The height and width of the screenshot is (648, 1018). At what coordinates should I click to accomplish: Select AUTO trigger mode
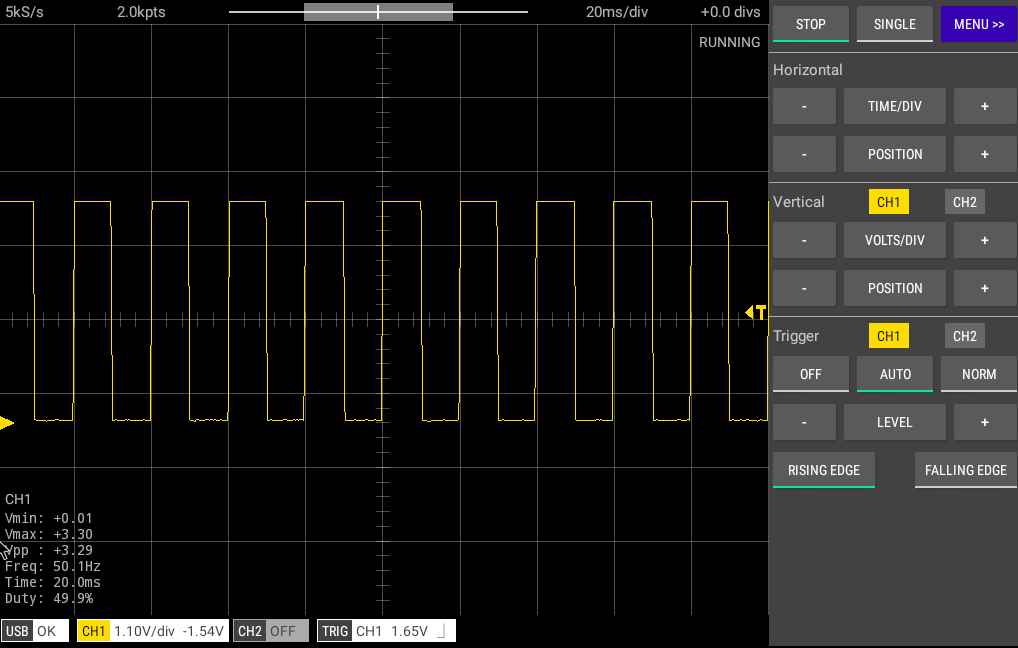coord(895,374)
